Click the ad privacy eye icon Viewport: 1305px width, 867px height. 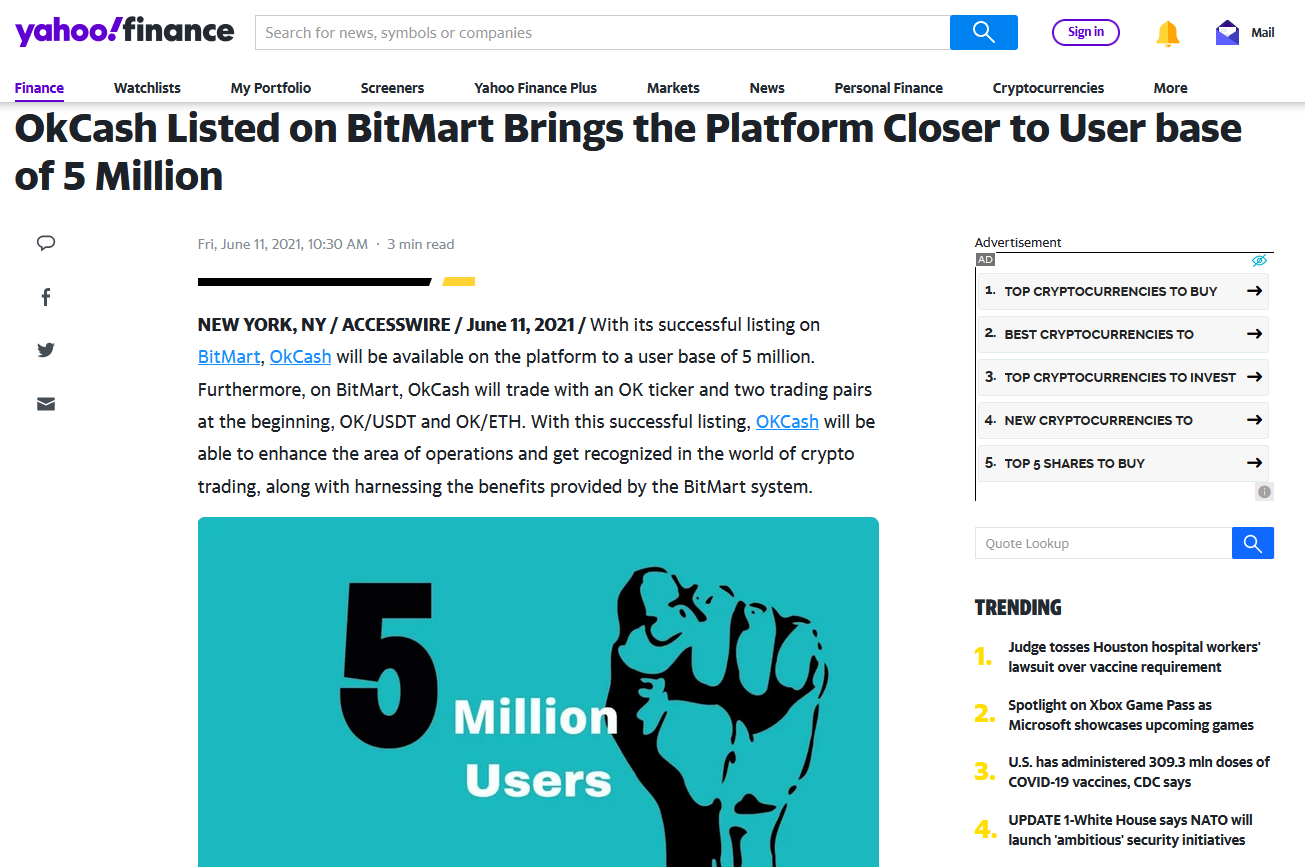[x=1260, y=260]
